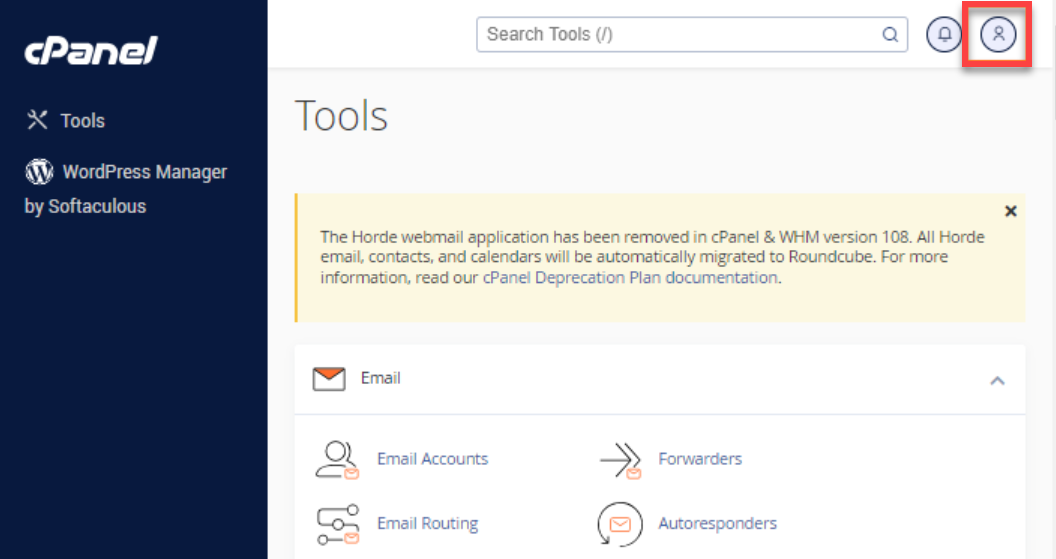Open WordPress Manager by Softaculous
This screenshot has height=559, width=1056.
pyautogui.click(x=144, y=172)
